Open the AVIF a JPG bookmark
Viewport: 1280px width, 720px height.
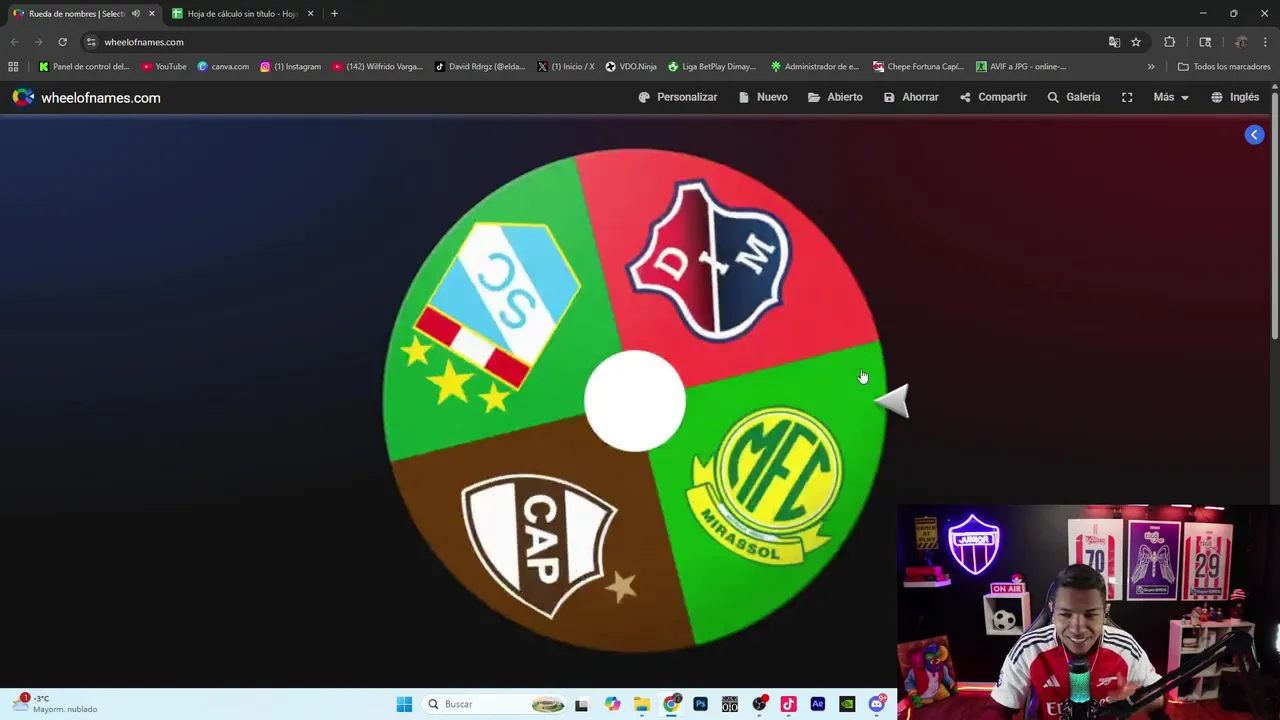[x=1021, y=67]
